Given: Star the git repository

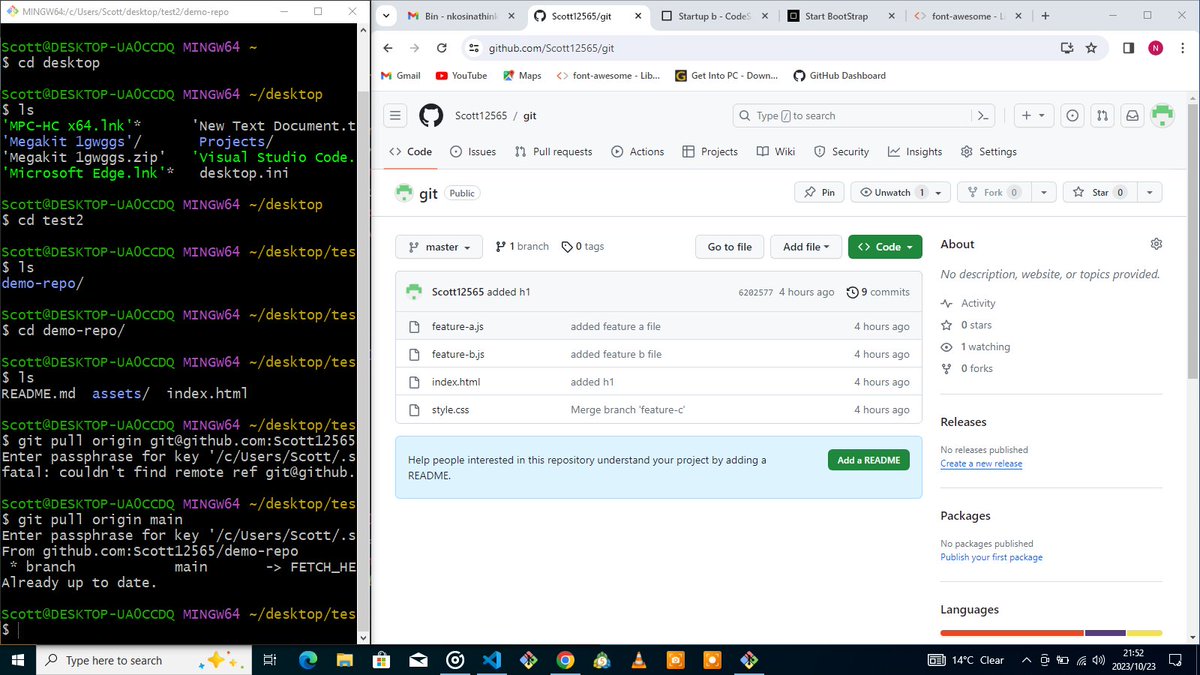Looking at the screenshot, I should coord(1099,192).
